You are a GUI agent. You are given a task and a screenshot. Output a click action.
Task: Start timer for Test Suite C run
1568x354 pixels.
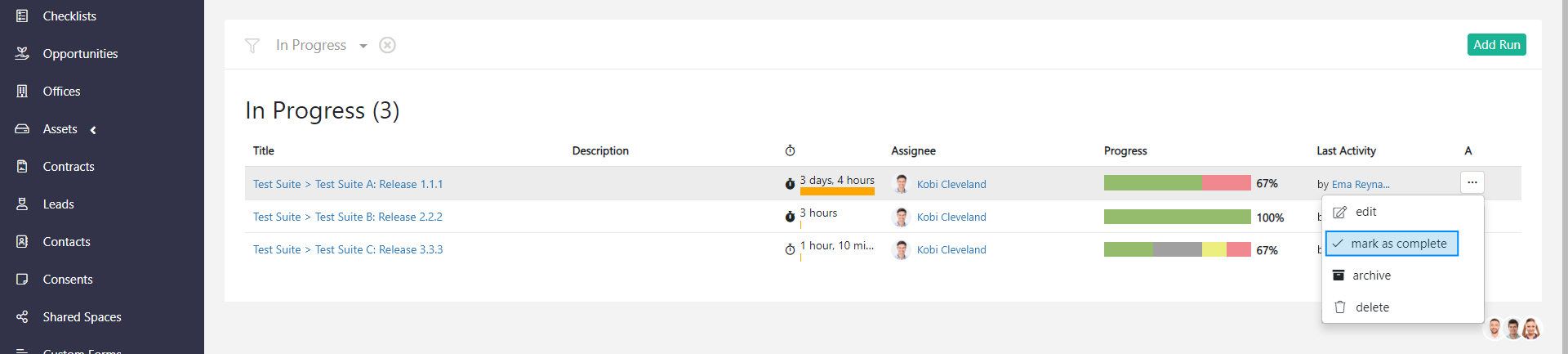pos(790,249)
